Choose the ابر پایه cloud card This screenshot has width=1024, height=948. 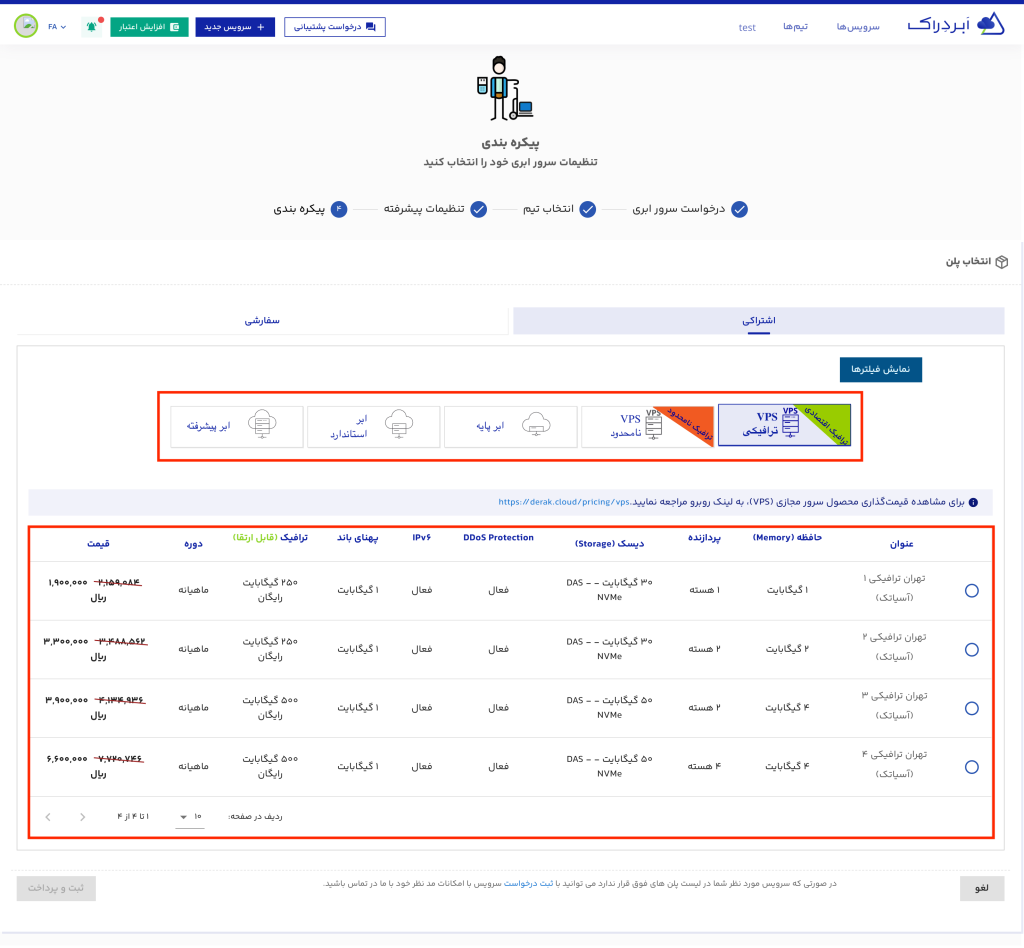510,426
